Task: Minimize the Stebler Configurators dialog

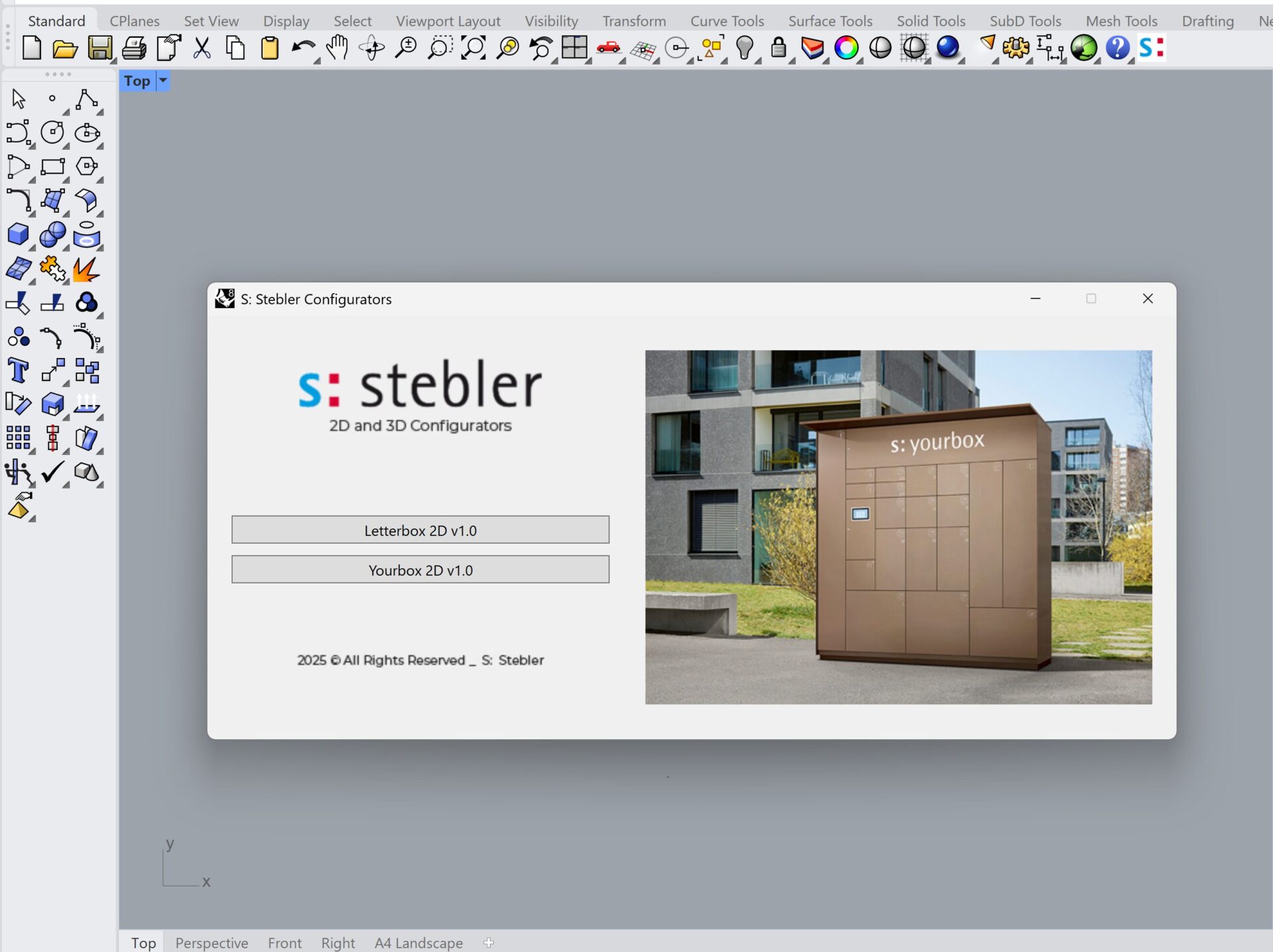Action: click(1035, 298)
